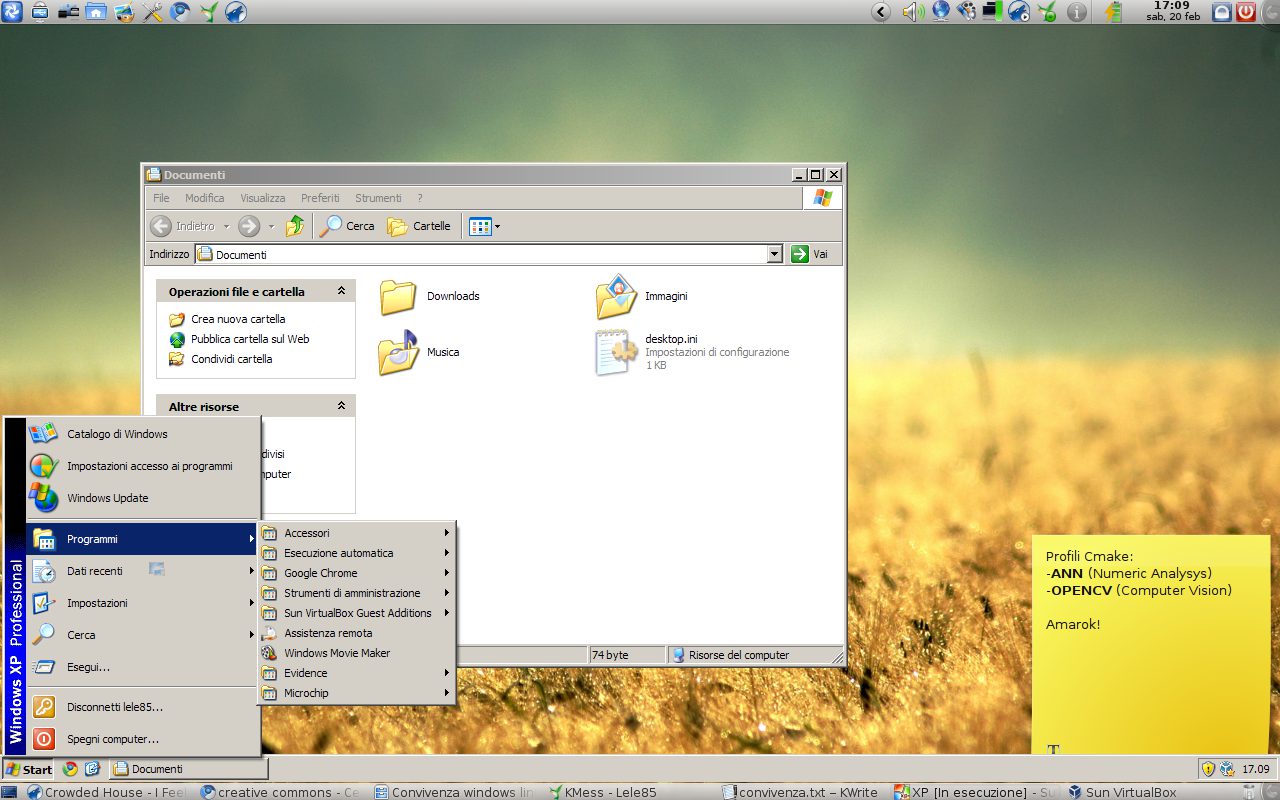The height and width of the screenshot is (800, 1280).
Task: Select the desktop.ini file
Action: pyautogui.click(x=616, y=352)
